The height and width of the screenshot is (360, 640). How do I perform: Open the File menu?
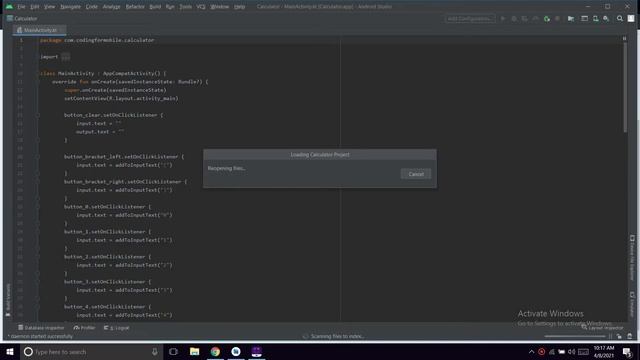(21, 7)
